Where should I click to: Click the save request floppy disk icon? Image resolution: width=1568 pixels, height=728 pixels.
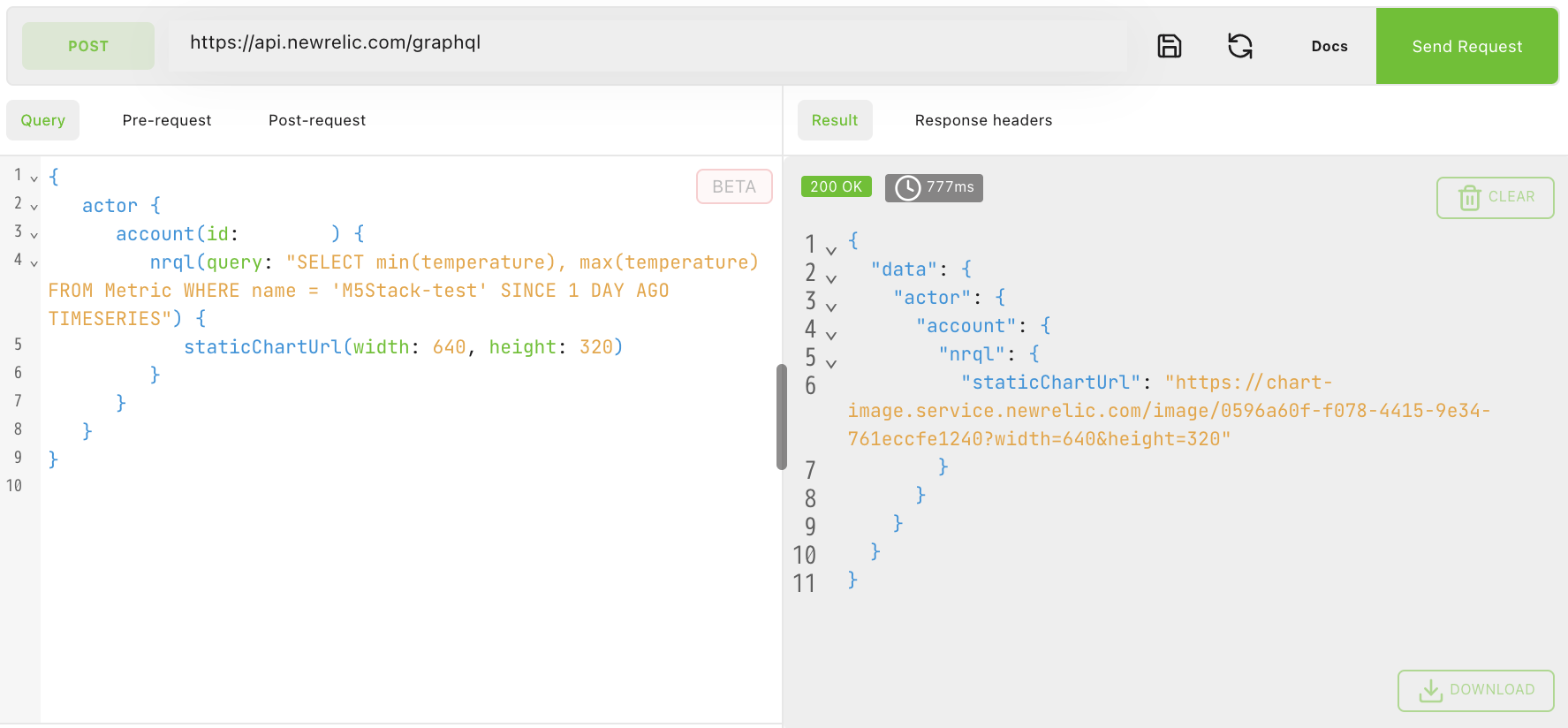click(1169, 46)
